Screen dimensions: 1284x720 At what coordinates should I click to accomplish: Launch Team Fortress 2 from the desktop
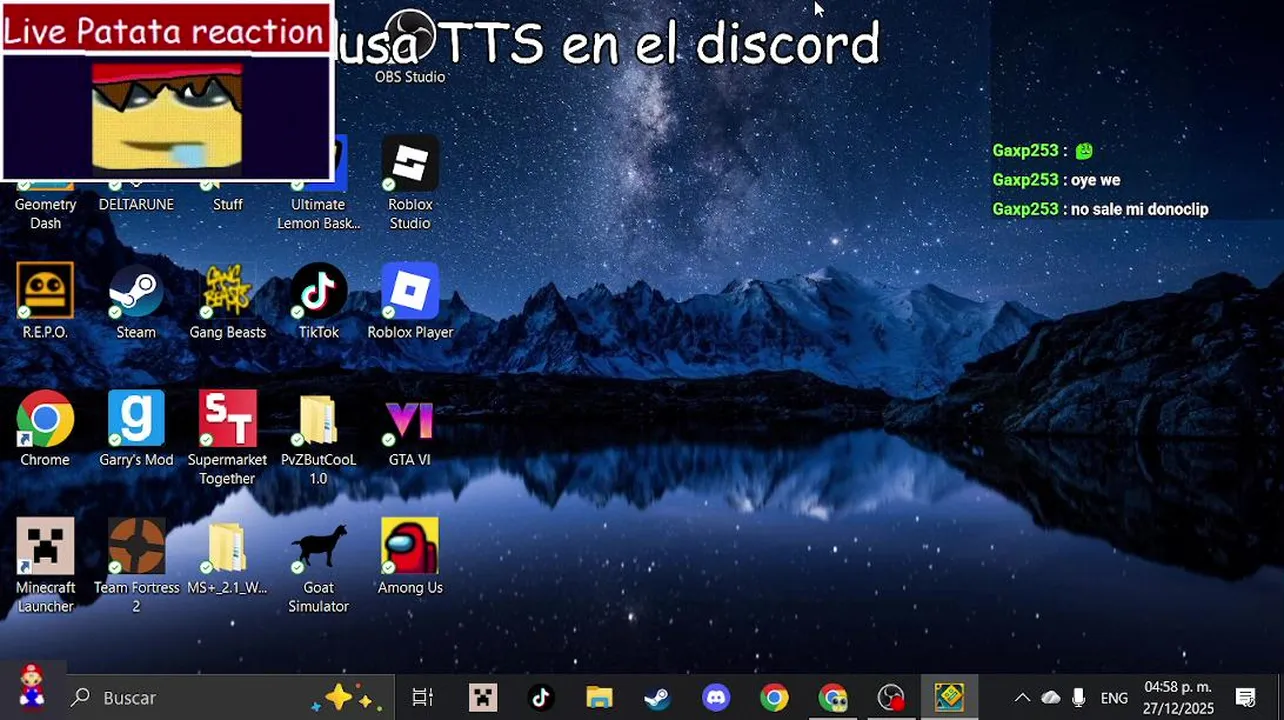tap(136, 566)
